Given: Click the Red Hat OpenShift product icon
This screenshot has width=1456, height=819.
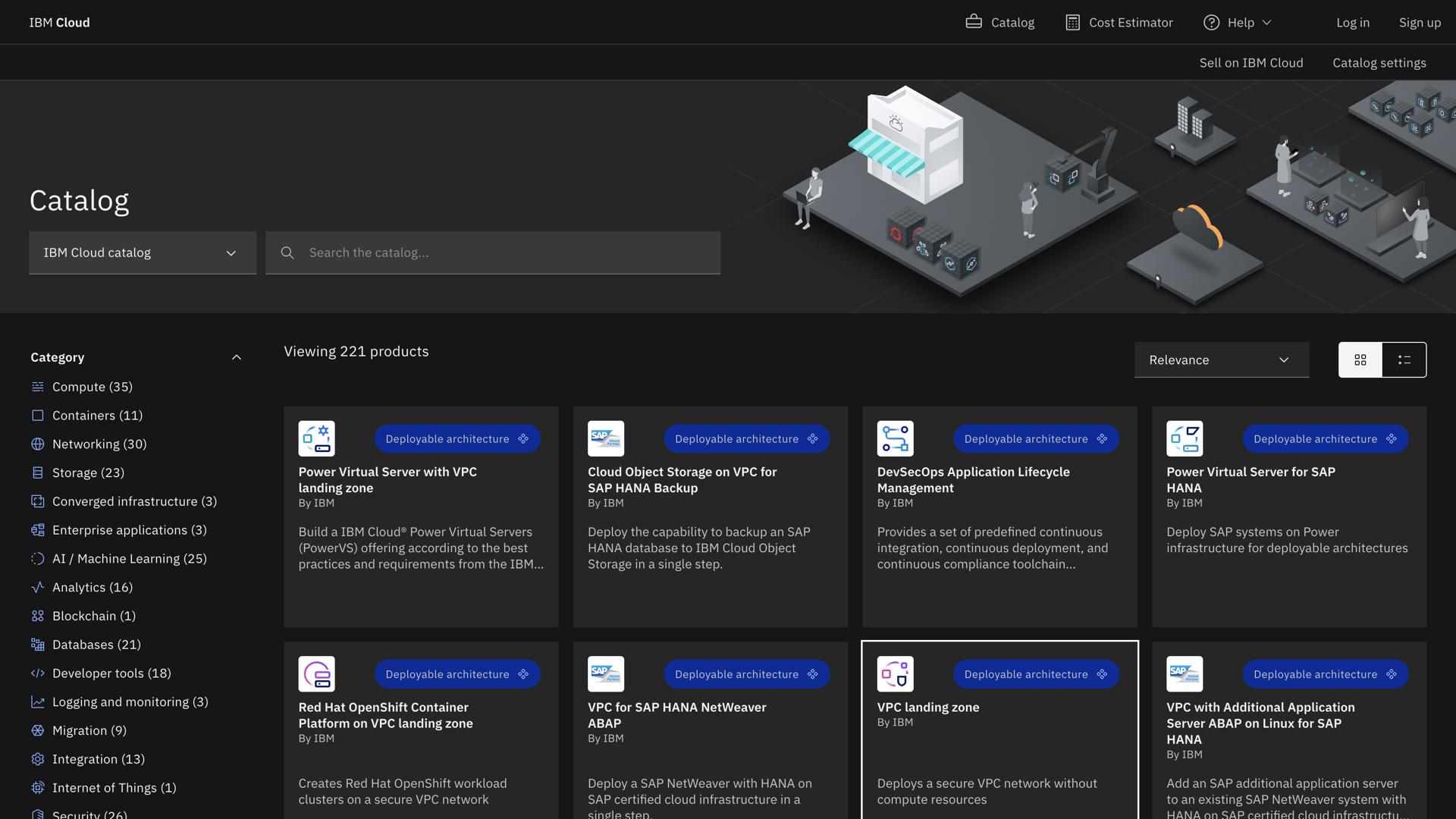Looking at the screenshot, I should 316,673.
